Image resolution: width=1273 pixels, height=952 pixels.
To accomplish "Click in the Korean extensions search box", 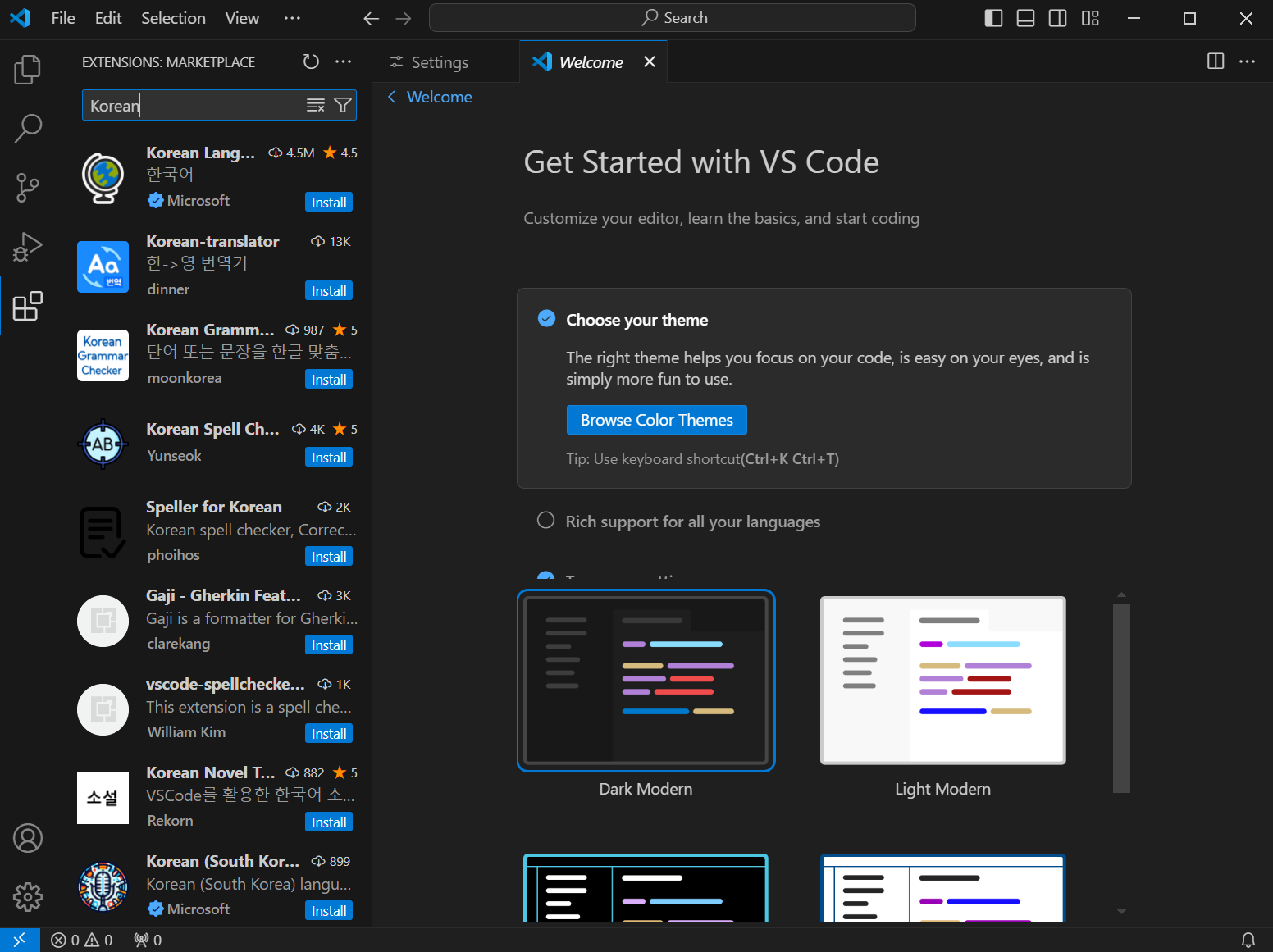I will pyautogui.click(x=194, y=105).
